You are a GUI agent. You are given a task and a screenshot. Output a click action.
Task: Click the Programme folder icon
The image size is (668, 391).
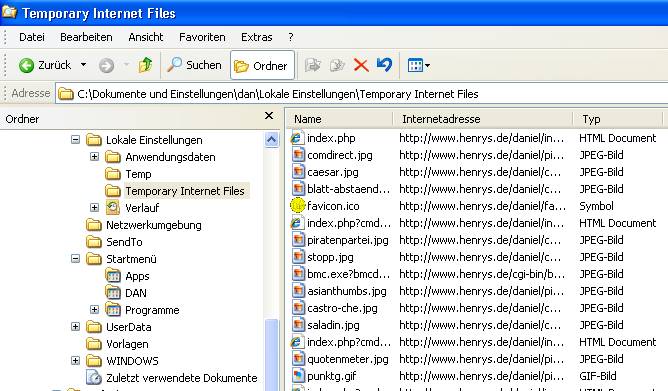click(x=113, y=310)
